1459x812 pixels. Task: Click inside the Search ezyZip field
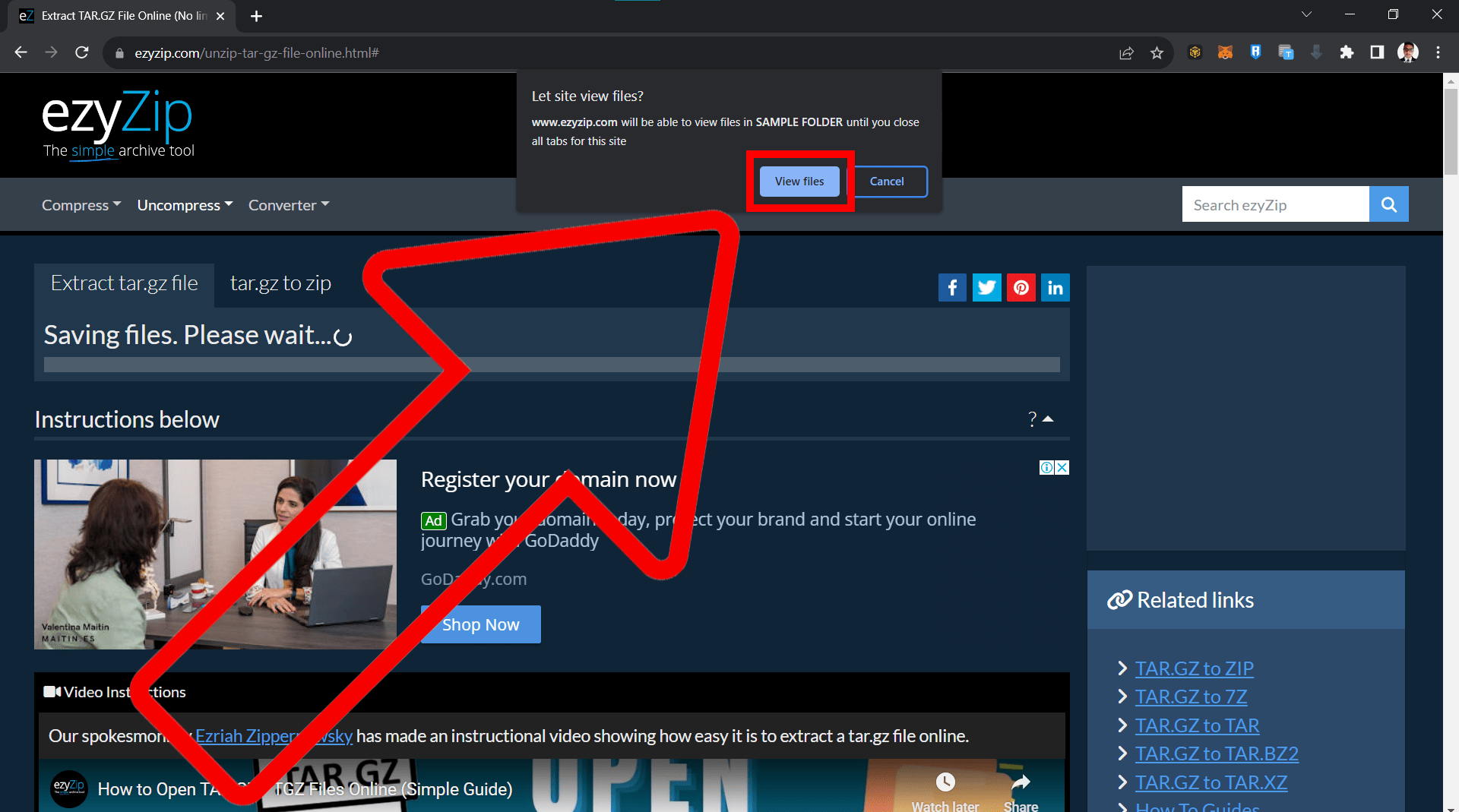click(1275, 204)
